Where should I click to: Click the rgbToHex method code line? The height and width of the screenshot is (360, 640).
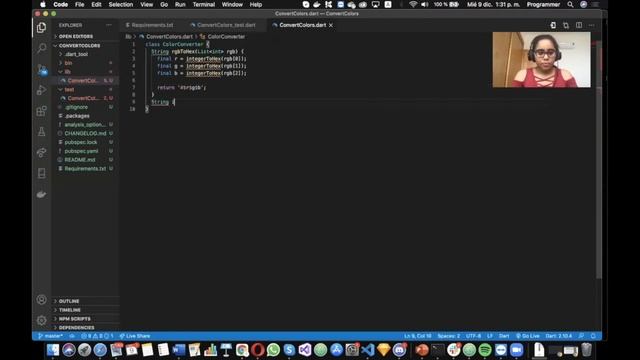click(198, 51)
